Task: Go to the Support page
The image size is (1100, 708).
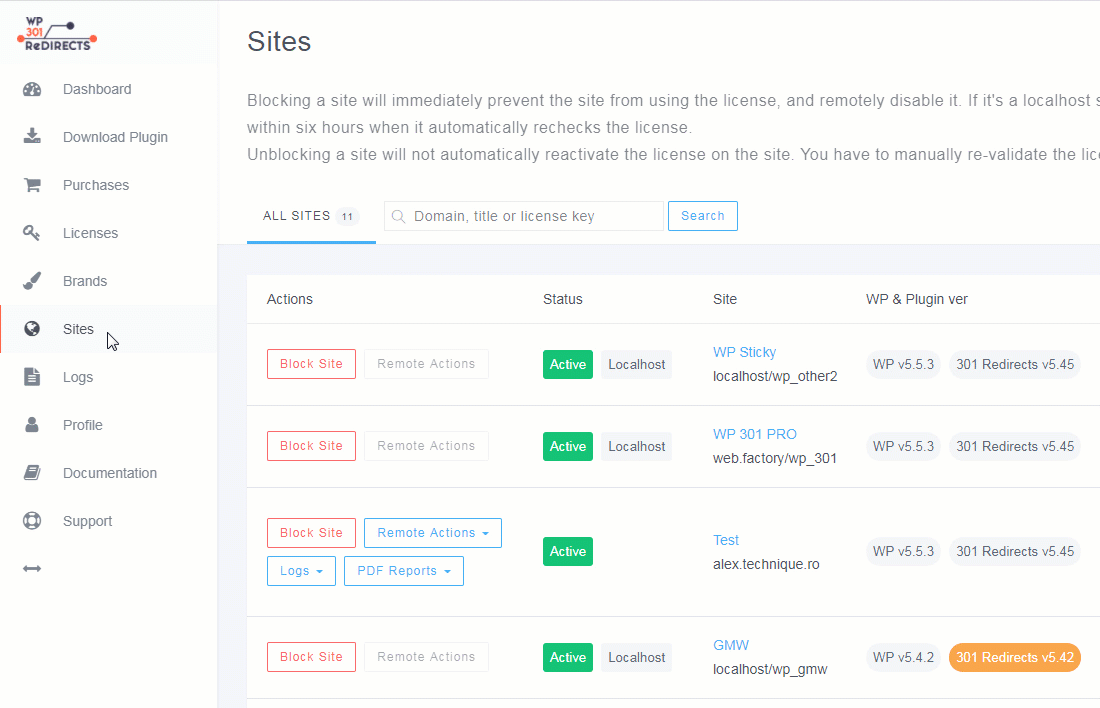Action: click(x=88, y=521)
